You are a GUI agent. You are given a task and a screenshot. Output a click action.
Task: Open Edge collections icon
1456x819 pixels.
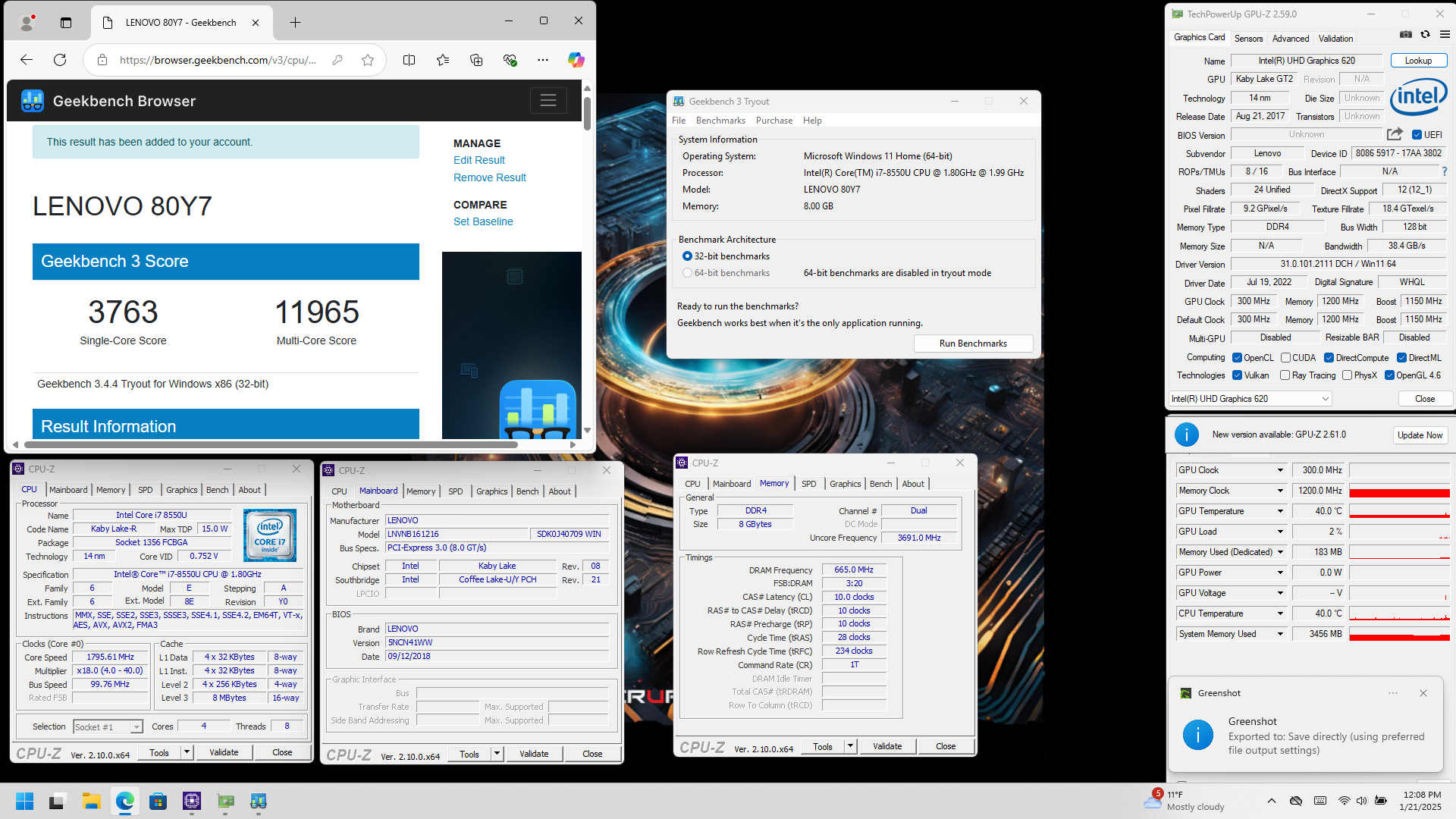tap(476, 60)
